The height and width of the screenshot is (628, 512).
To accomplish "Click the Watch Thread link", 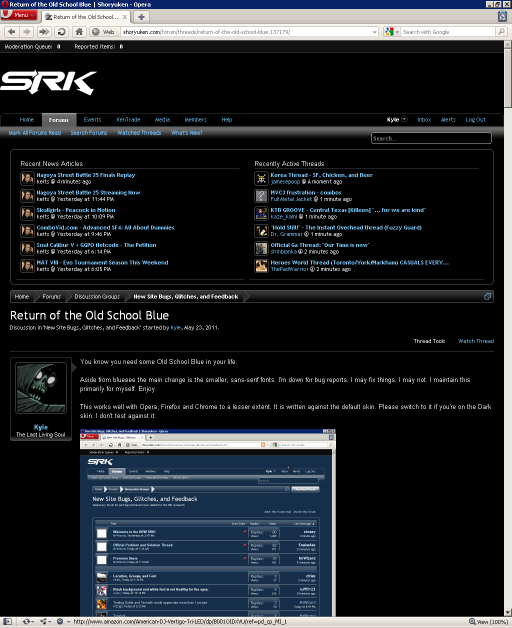I will [476, 341].
